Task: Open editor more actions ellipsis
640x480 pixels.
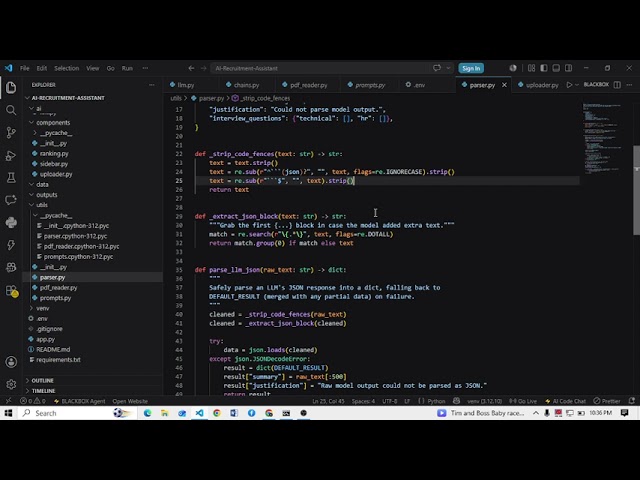Action: [629, 85]
